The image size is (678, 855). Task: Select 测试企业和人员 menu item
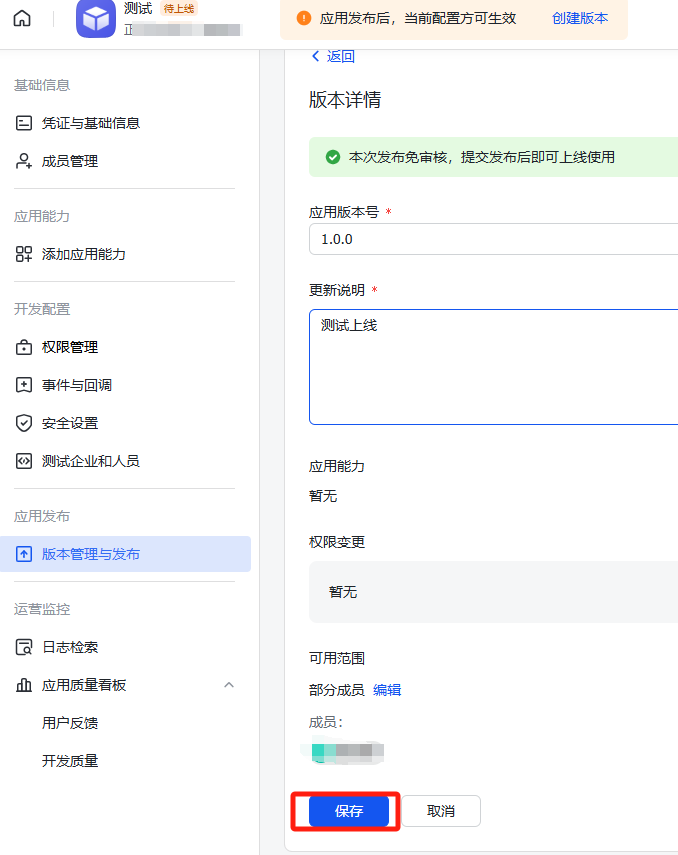coord(90,461)
